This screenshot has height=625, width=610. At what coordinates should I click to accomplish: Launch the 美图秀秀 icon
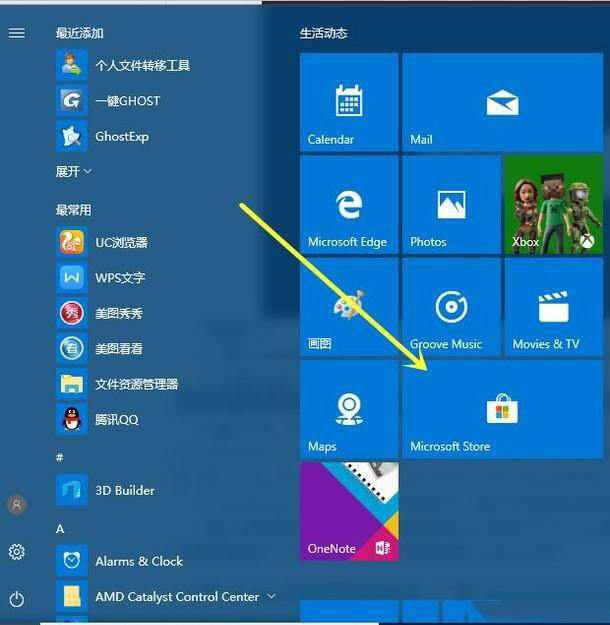click(x=72, y=313)
